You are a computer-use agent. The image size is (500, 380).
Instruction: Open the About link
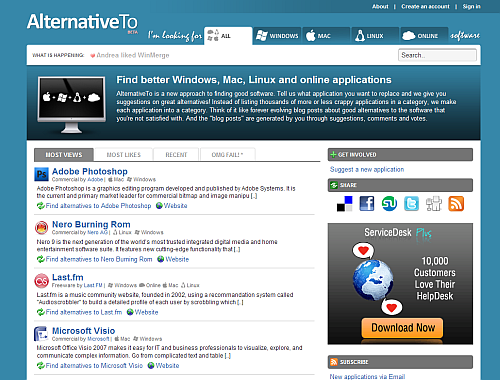pos(380,6)
